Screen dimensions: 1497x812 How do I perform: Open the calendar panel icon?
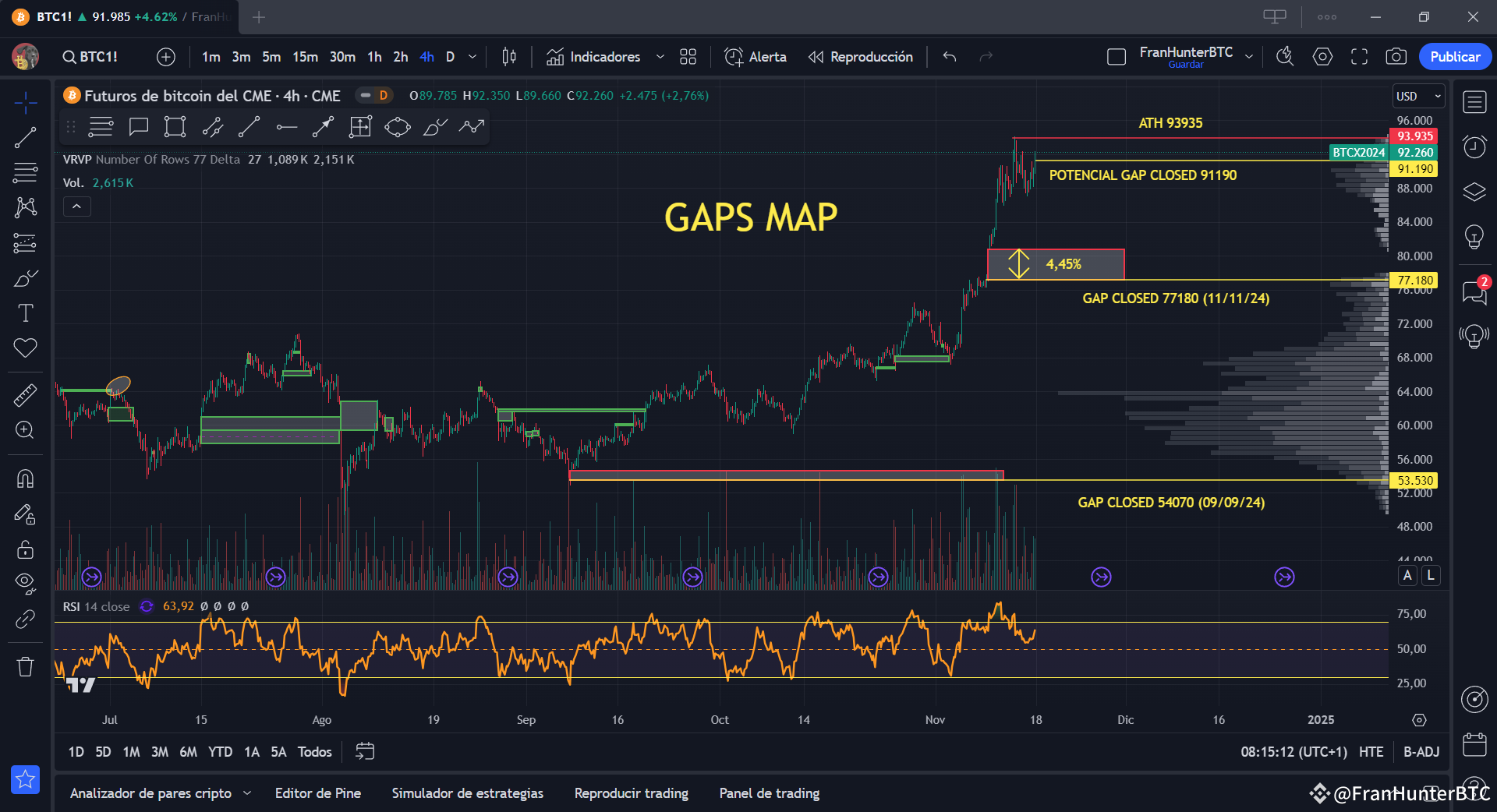click(1474, 744)
